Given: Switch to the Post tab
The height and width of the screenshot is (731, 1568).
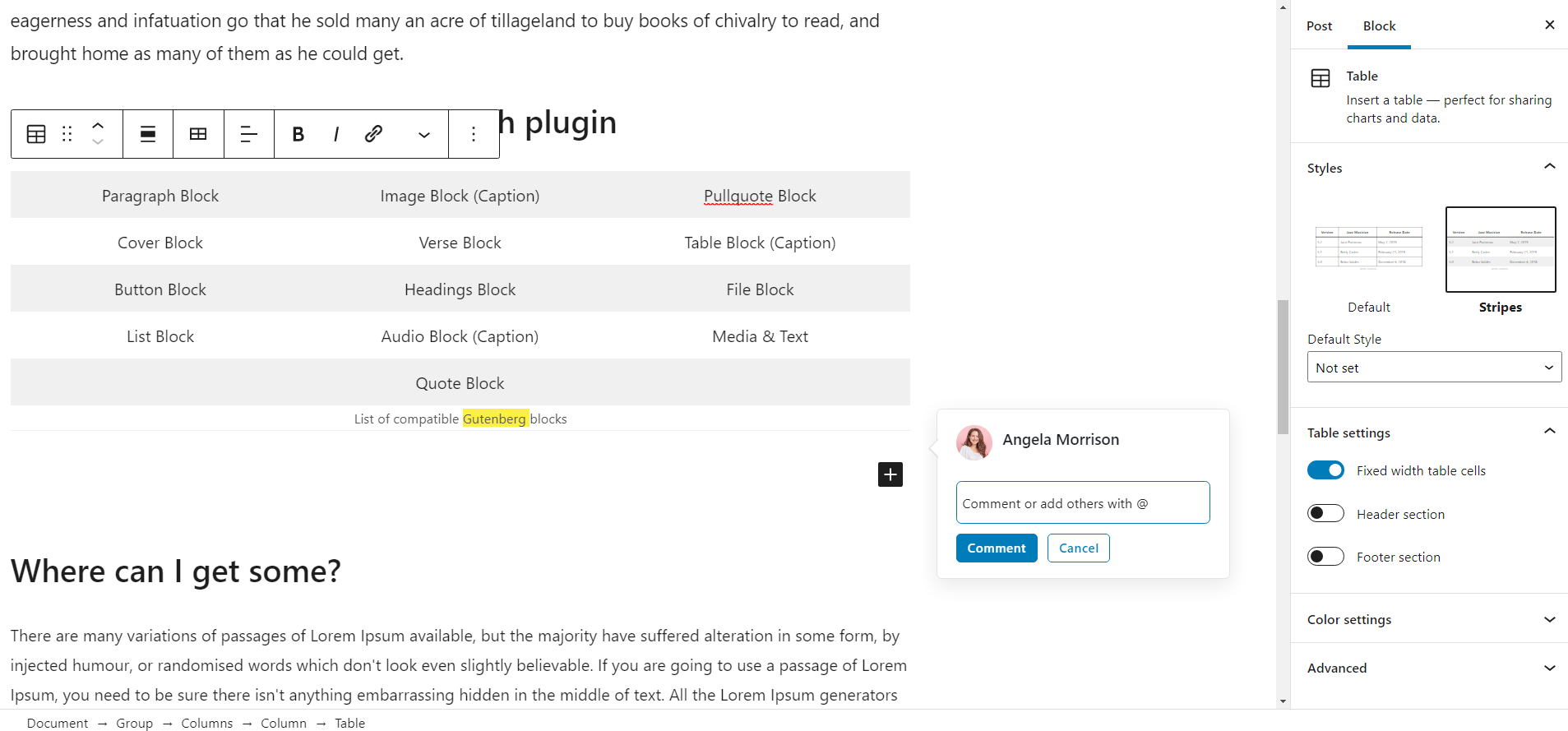Looking at the screenshot, I should click(1319, 26).
